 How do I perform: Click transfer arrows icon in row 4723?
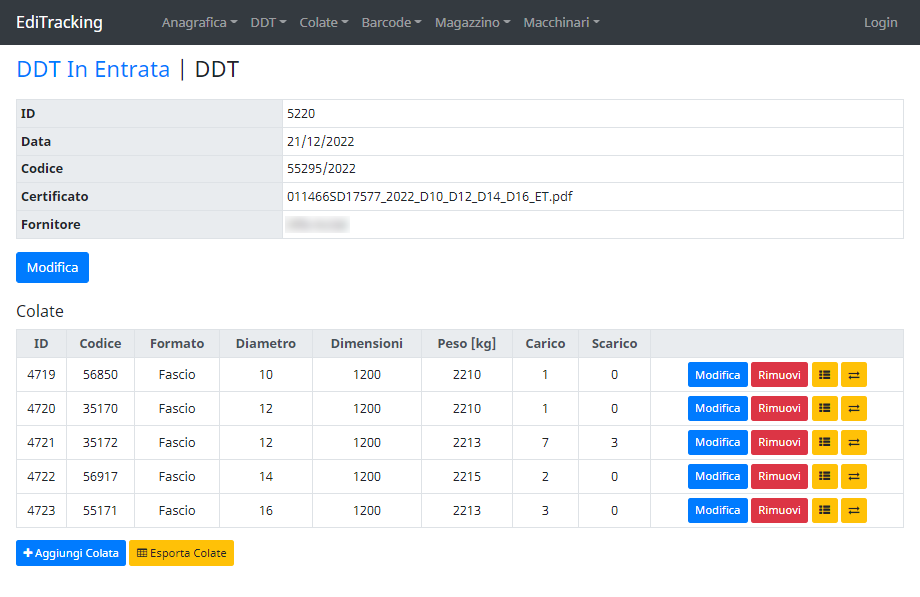(853, 511)
